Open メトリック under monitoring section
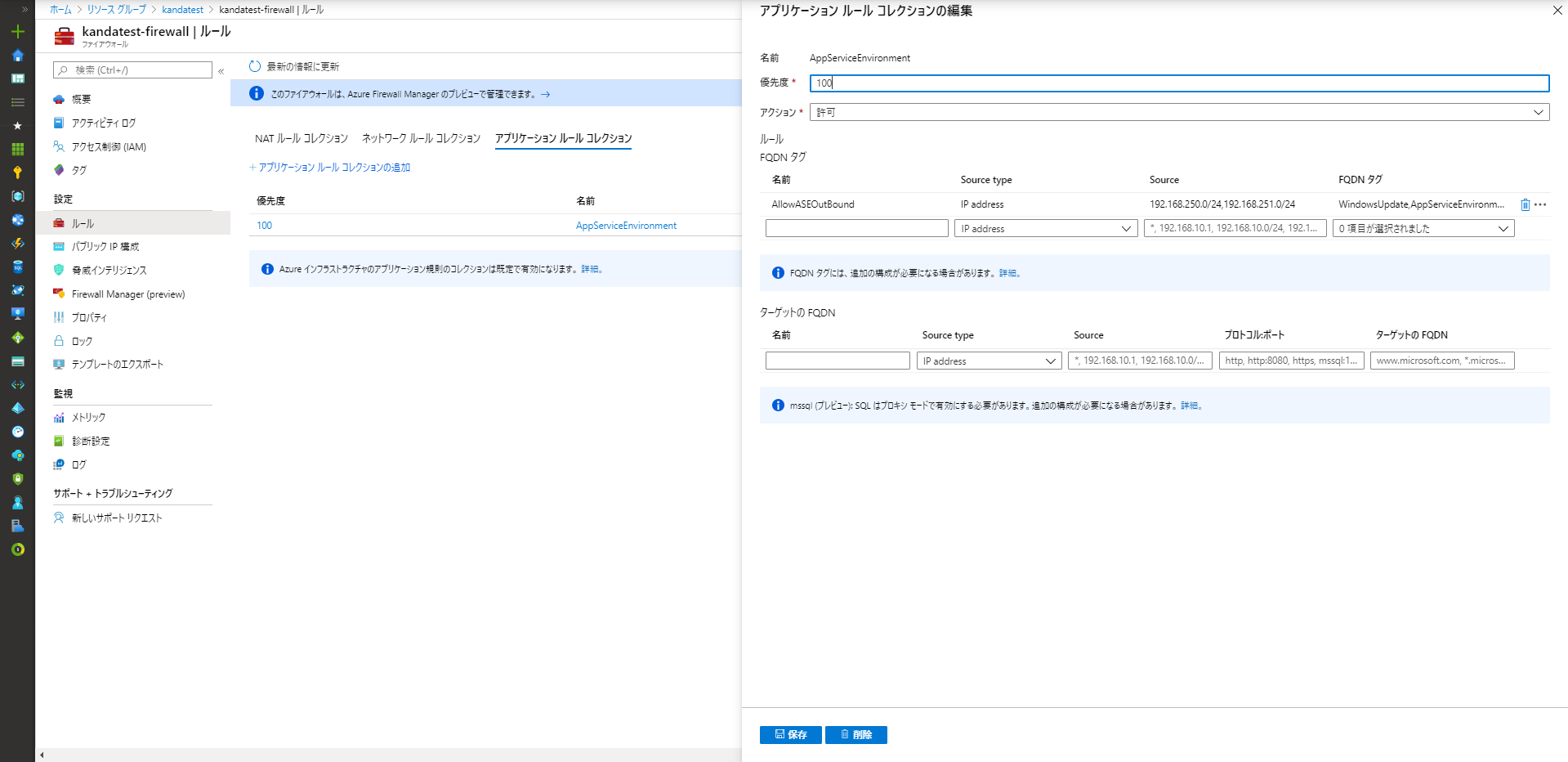The width and height of the screenshot is (1568, 762). 88,418
